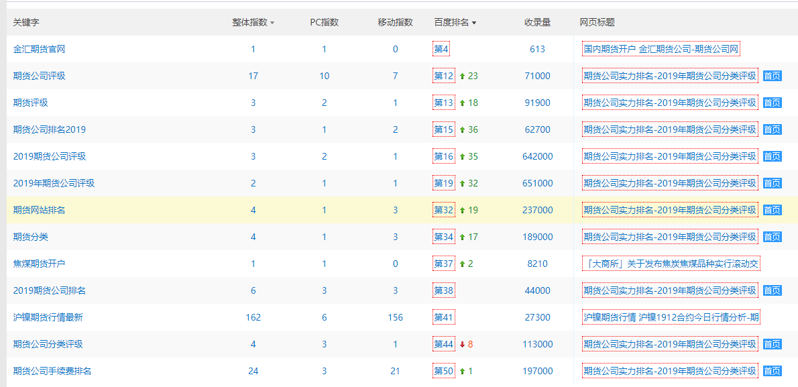Viewport: 798px width, 387px height.
Task: Click the 收录量 value 237000
Action: click(537, 210)
